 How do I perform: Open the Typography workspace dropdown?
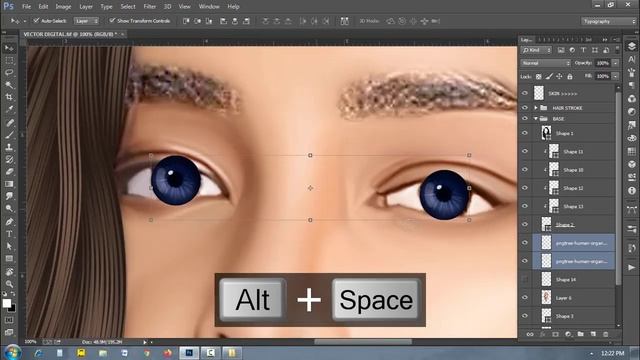608,21
